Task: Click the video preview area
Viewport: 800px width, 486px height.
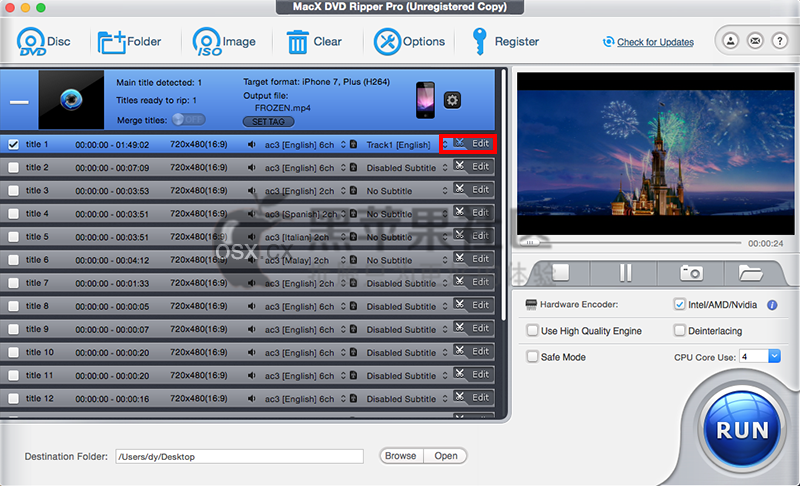Action: coord(656,153)
